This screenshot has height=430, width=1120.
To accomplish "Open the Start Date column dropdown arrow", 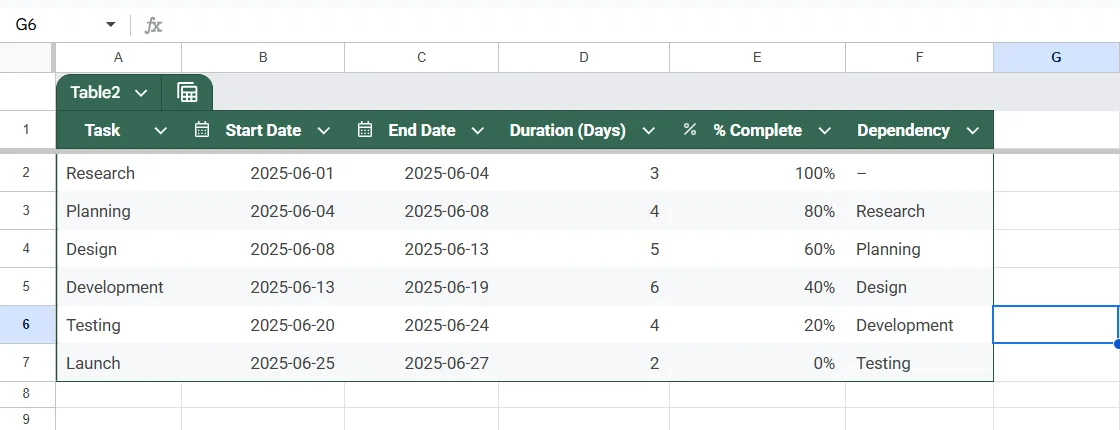I will [x=324, y=131].
